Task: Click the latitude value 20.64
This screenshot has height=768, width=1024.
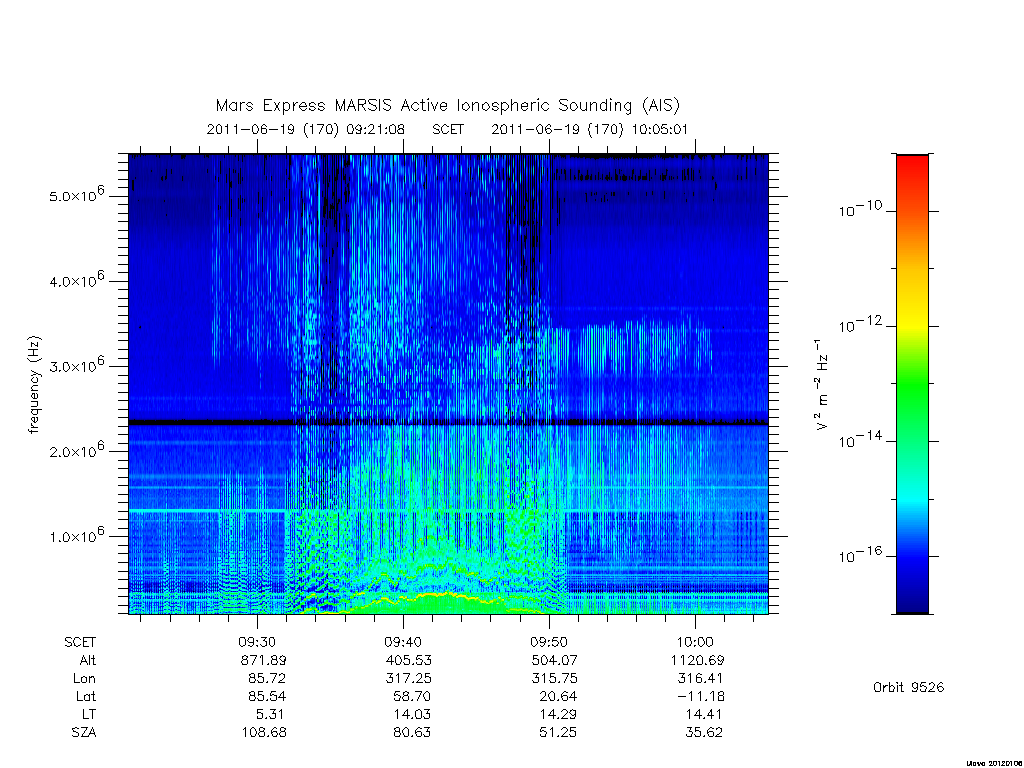Action: click(x=558, y=696)
